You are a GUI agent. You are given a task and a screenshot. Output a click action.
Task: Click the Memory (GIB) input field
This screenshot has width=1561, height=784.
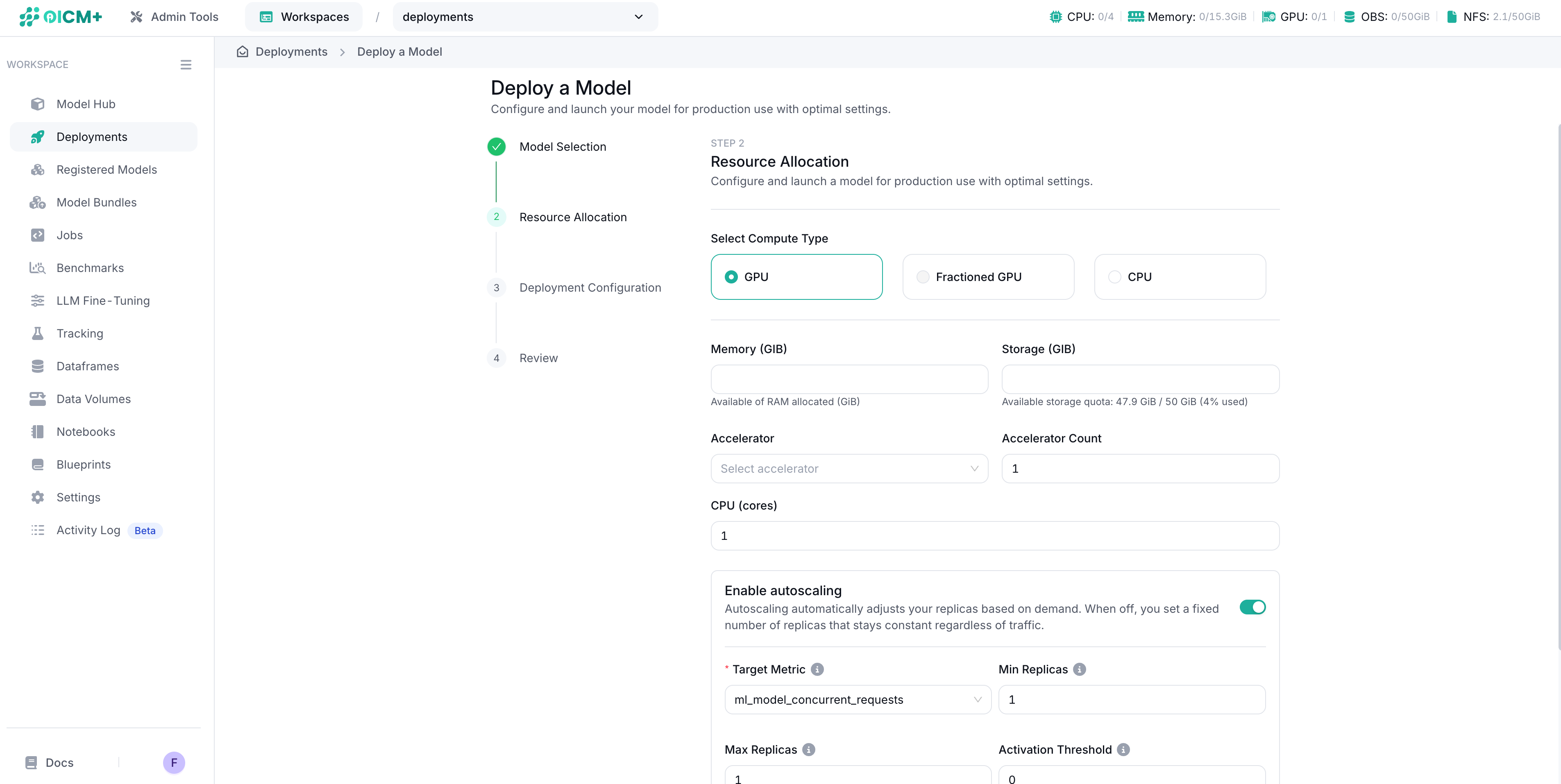849,379
